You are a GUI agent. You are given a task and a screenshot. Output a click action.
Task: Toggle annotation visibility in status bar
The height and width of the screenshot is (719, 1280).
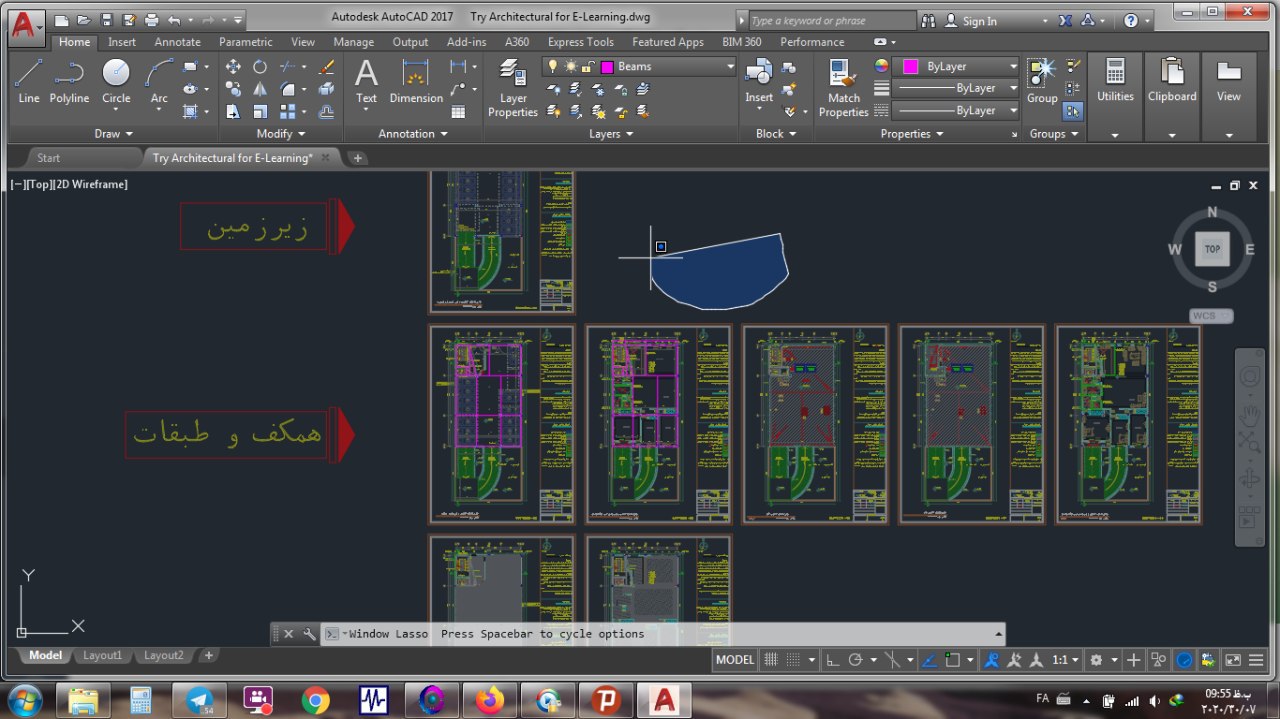coord(991,660)
